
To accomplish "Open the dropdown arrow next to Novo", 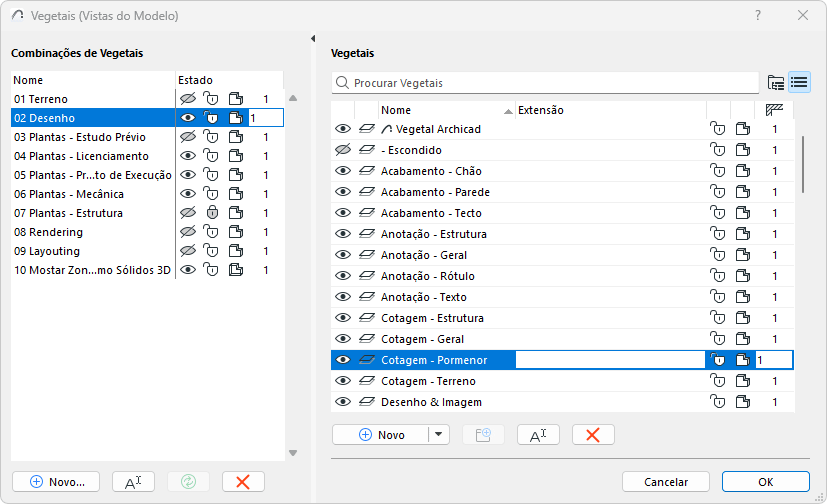I will click(x=438, y=435).
